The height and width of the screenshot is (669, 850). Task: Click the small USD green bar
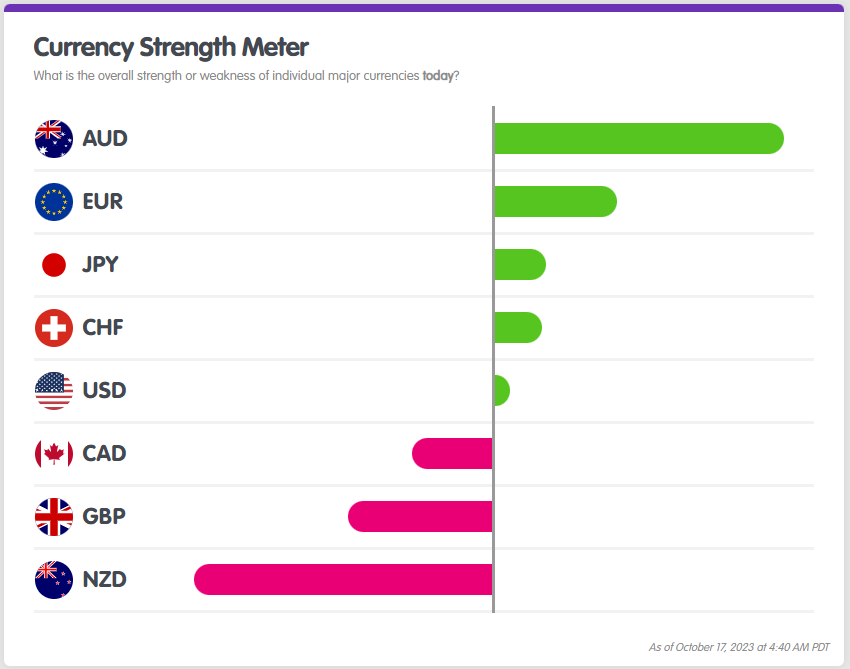pos(502,391)
